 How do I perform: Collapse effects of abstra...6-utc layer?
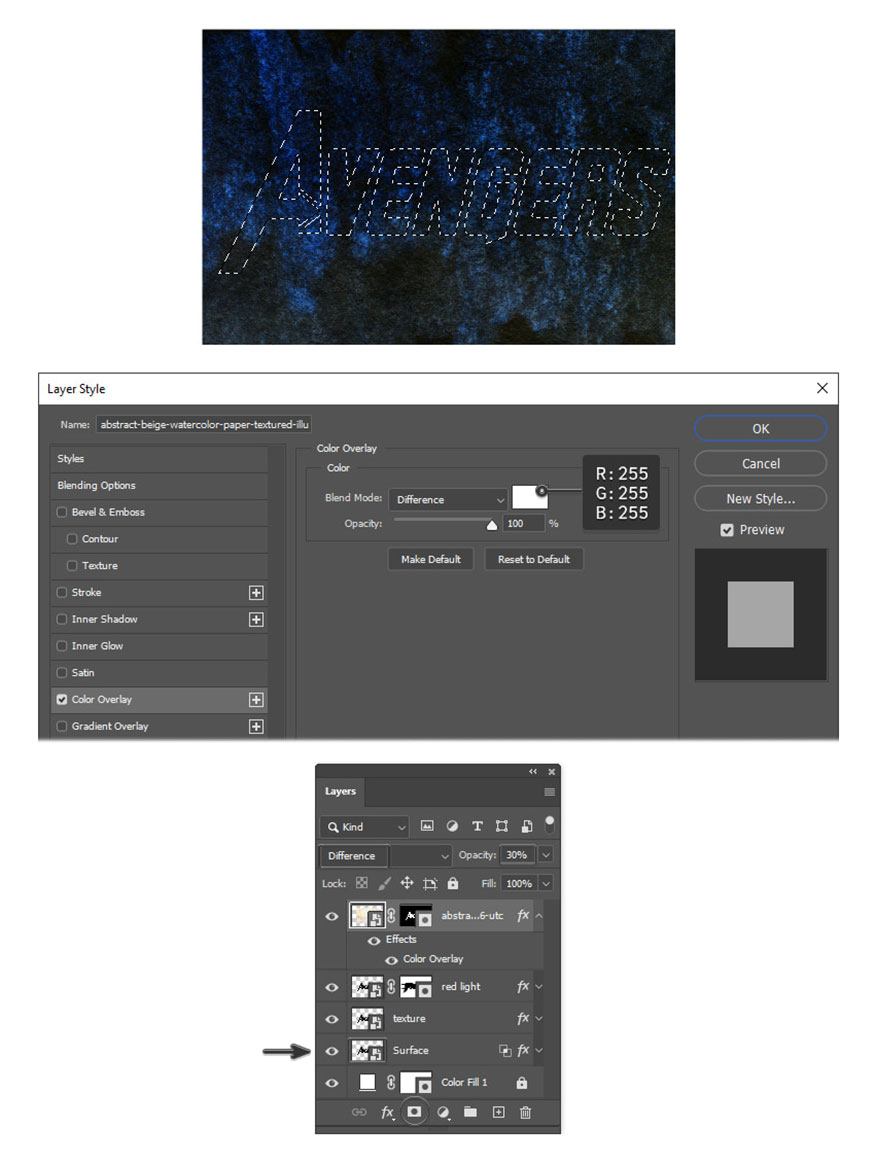[x=539, y=916]
